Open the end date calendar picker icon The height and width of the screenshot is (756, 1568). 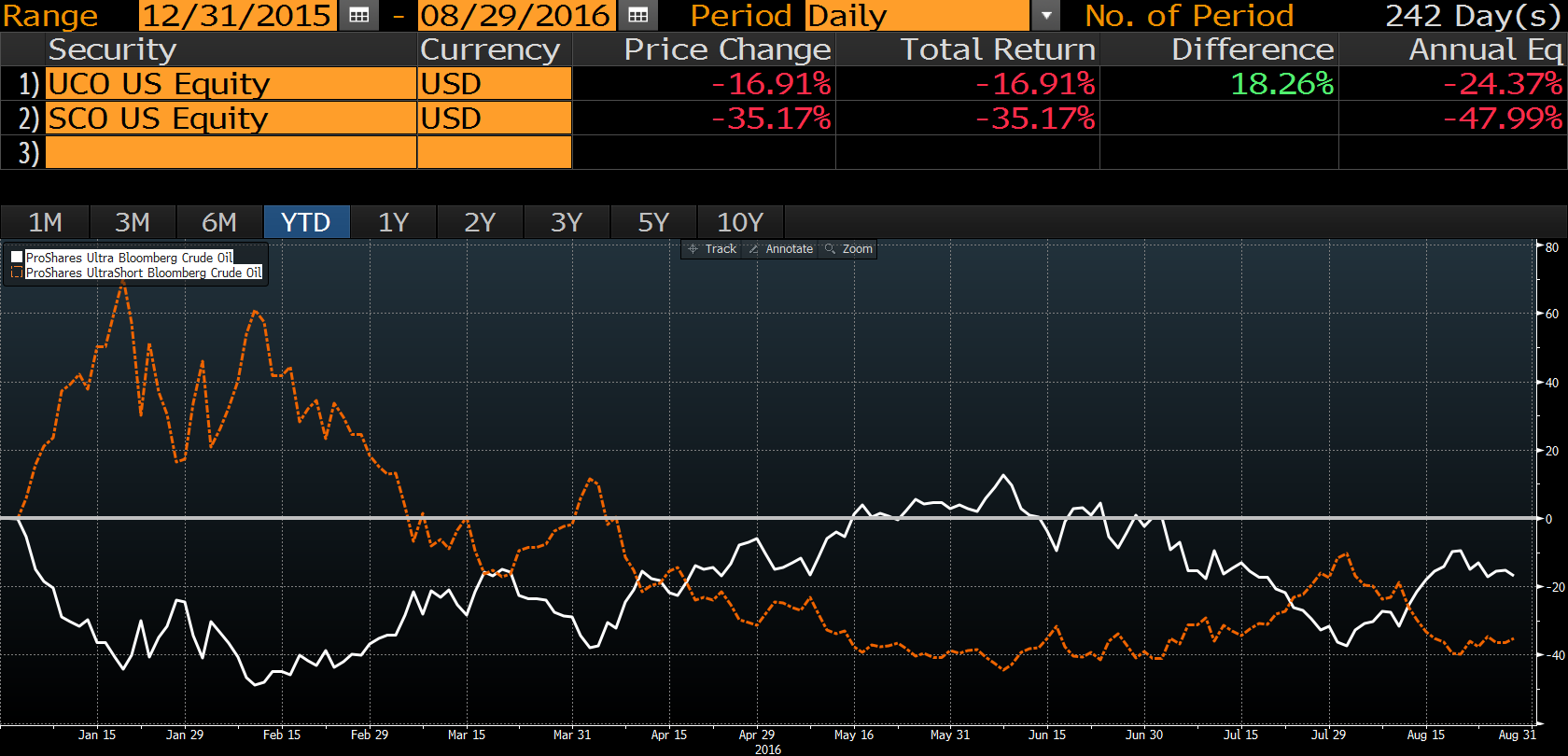637,15
